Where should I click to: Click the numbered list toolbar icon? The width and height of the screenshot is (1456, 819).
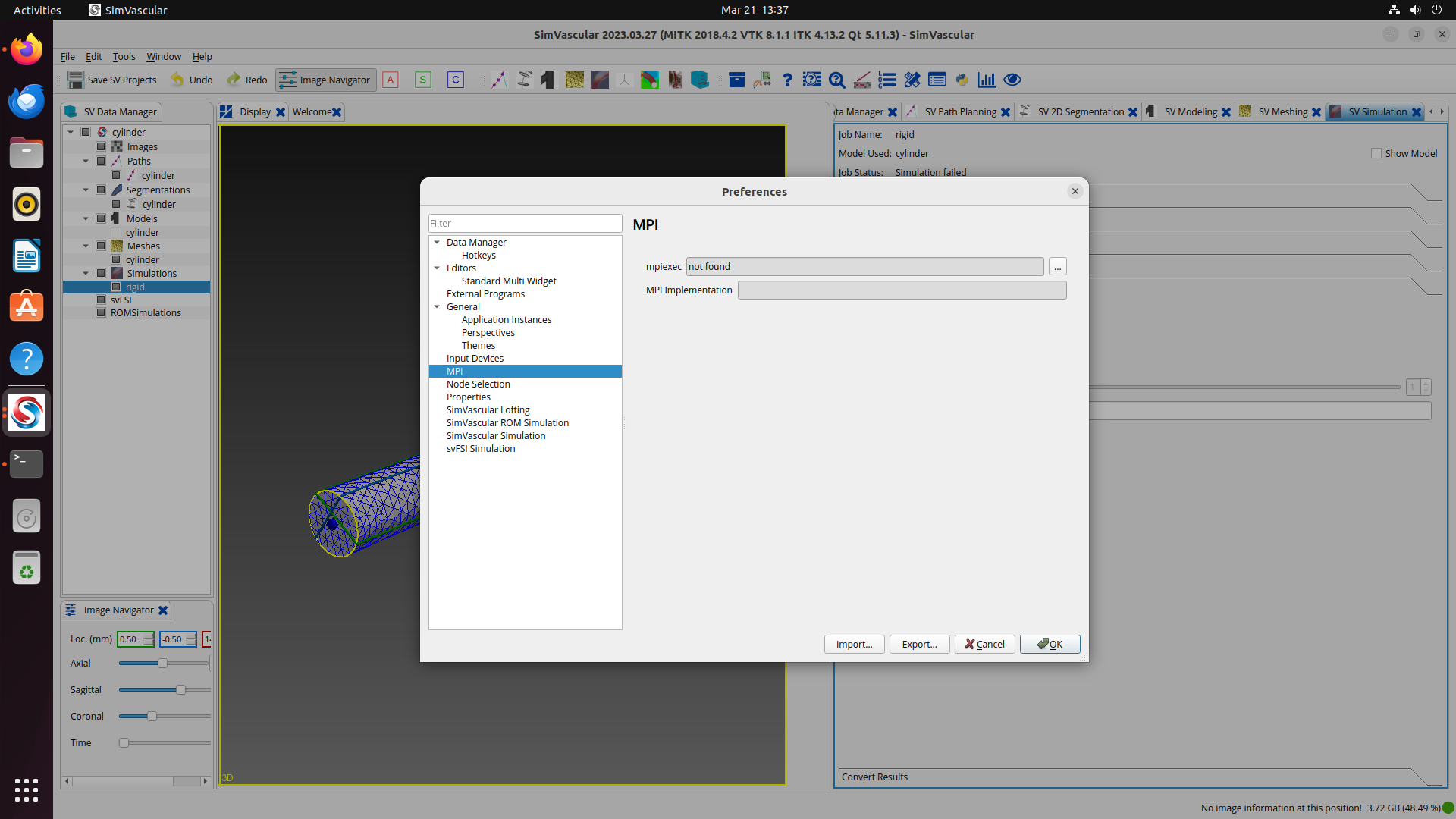click(x=887, y=80)
